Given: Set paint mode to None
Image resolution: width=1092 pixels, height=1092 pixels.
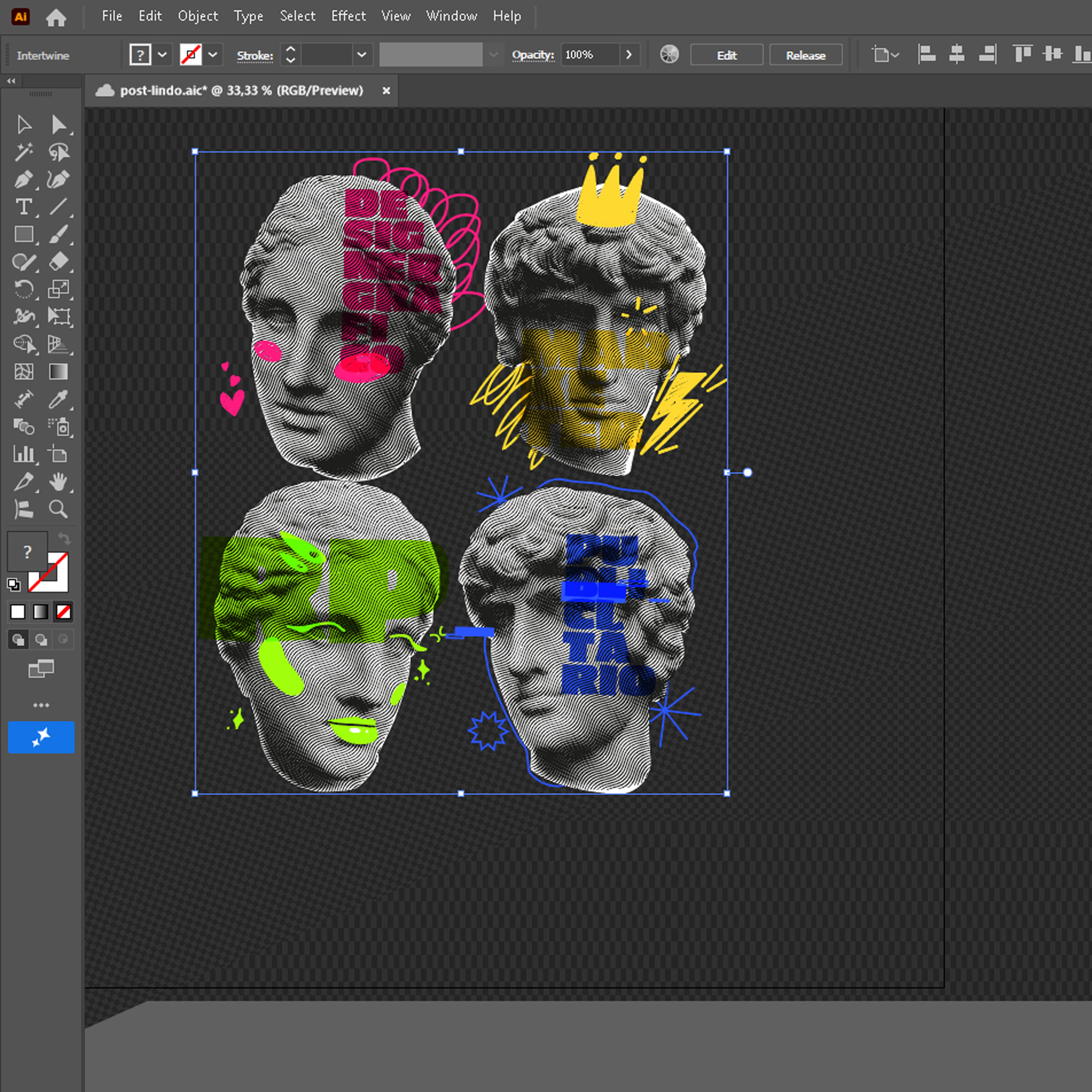Looking at the screenshot, I should (x=63, y=612).
